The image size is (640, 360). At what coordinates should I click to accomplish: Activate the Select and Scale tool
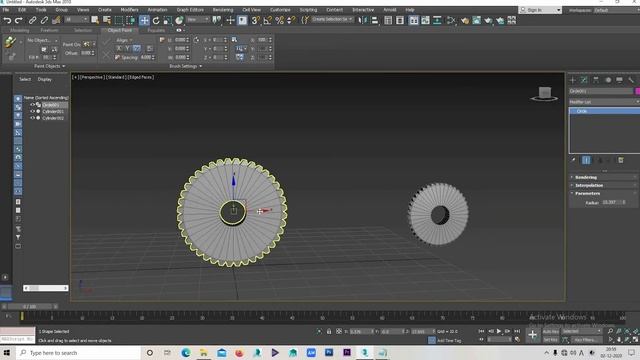168,20
